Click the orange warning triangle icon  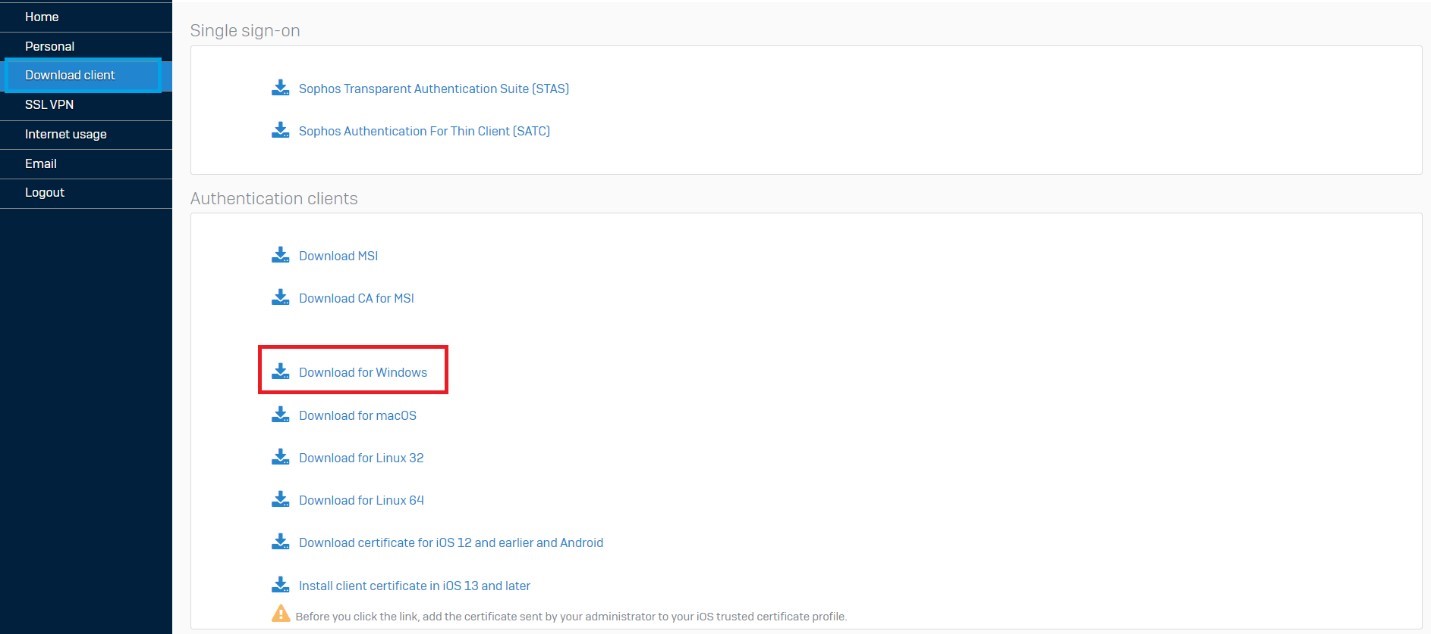(x=281, y=614)
